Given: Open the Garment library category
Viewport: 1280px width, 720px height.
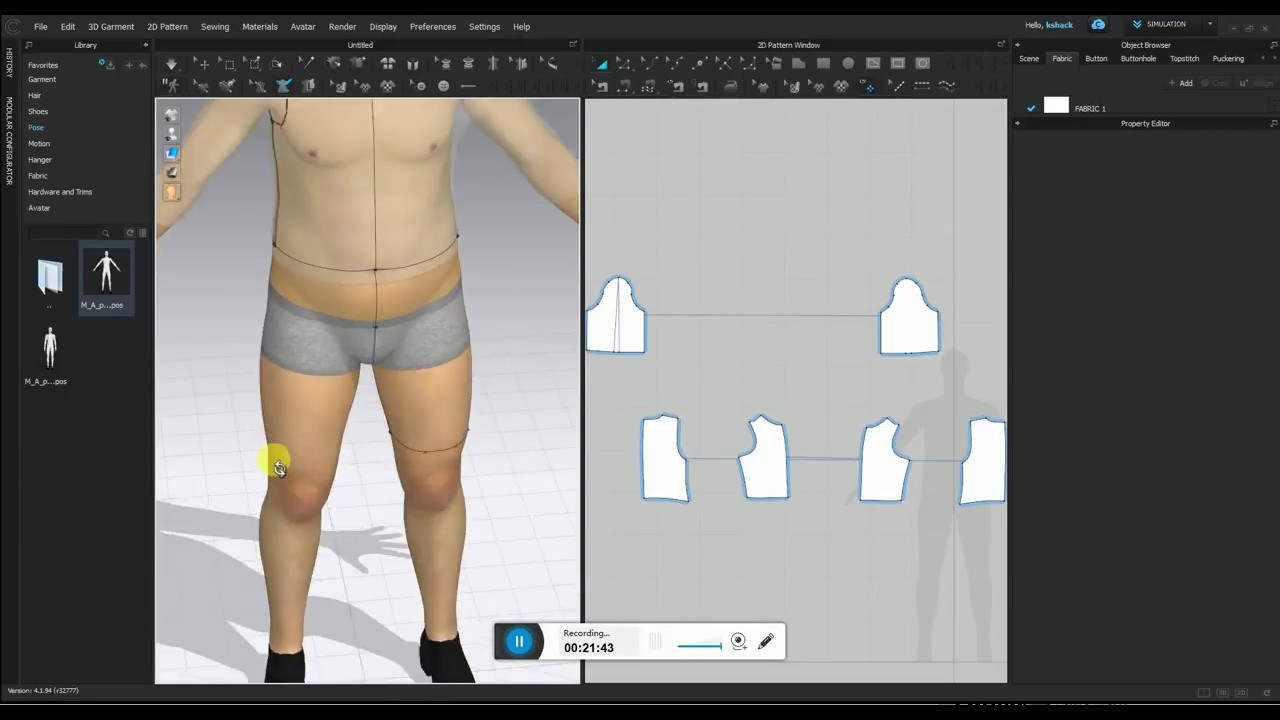Looking at the screenshot, I should coord(42,79).
